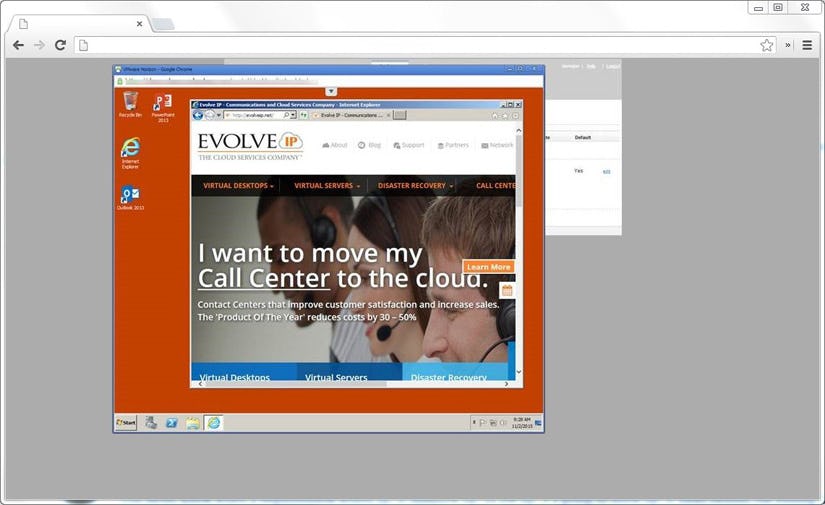Click the IE Home icon
This screenshot has height=505, width=825.
[x=495, y=116]
